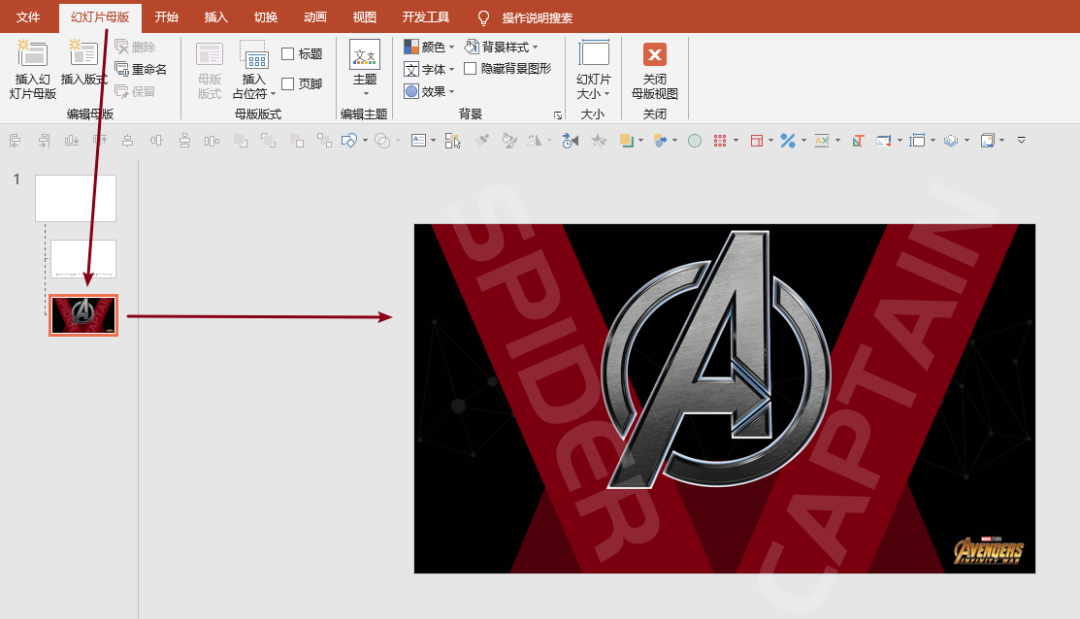Expand the Text Box dropdown arrow
1080x619 pixels.
tap(433, 140)
